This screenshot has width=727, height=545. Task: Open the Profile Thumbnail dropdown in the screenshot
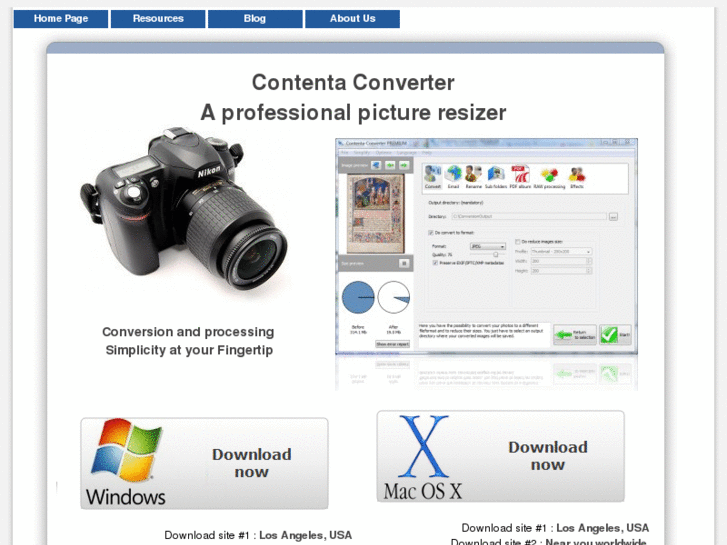561,251
